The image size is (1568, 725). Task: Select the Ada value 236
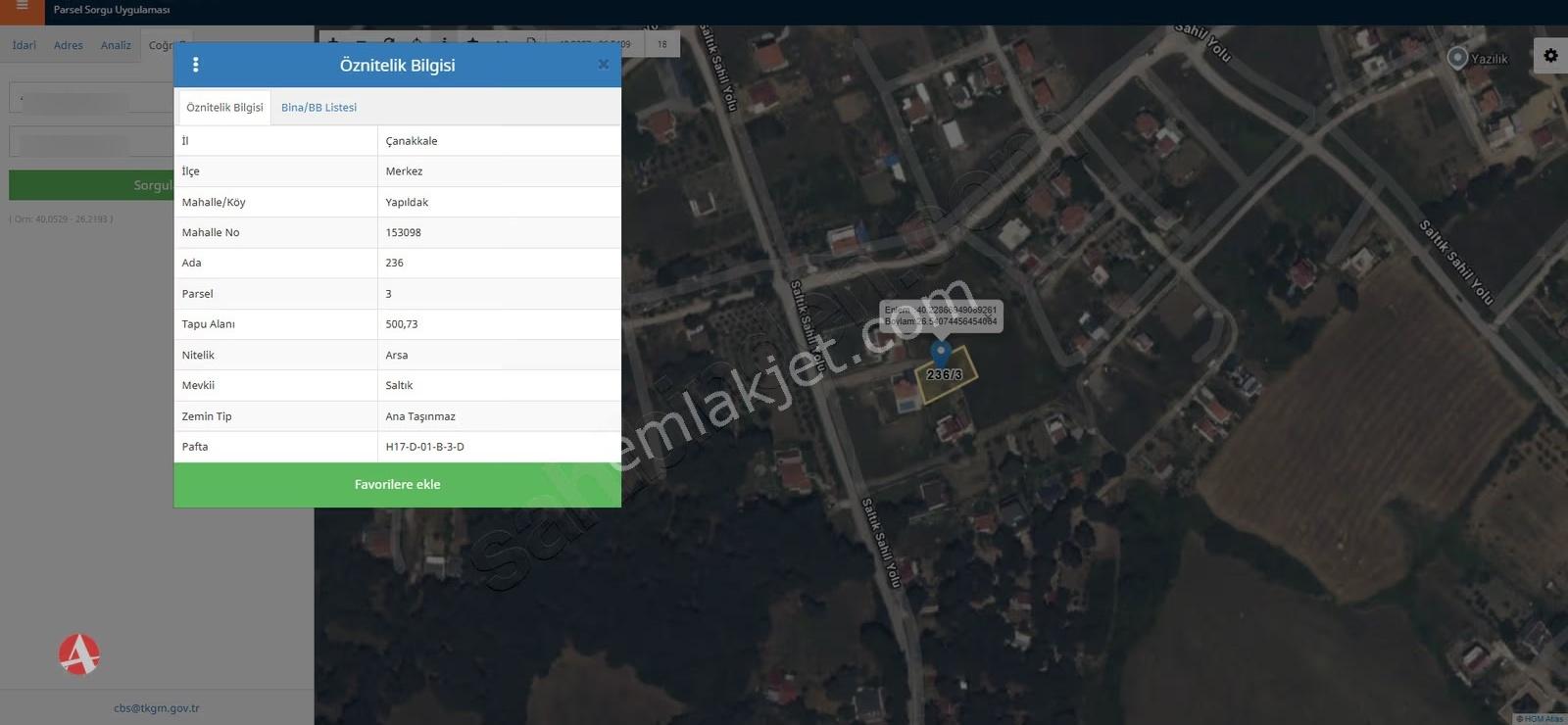pos(499,263)
